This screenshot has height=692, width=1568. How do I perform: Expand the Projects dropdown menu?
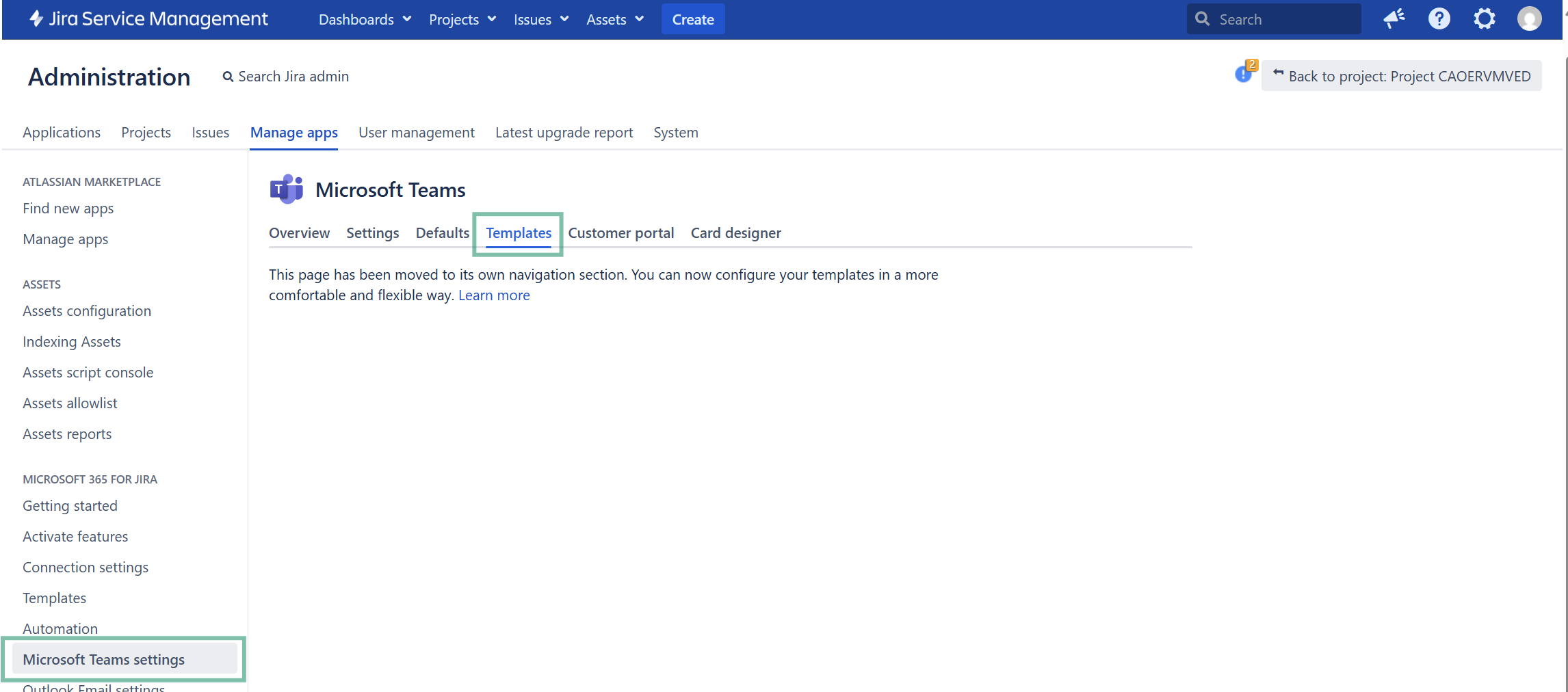462,20
